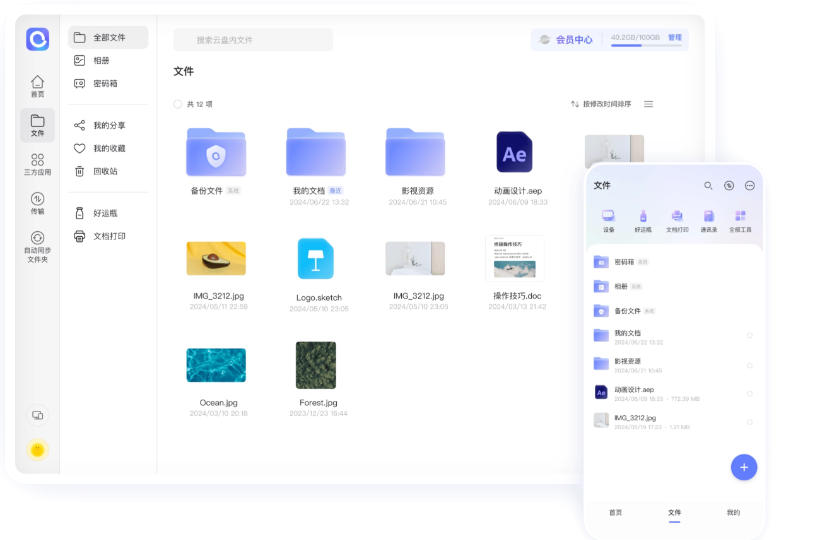
Task: Open 全部工具 (all tools) in the phone panel
Action: 740,220
